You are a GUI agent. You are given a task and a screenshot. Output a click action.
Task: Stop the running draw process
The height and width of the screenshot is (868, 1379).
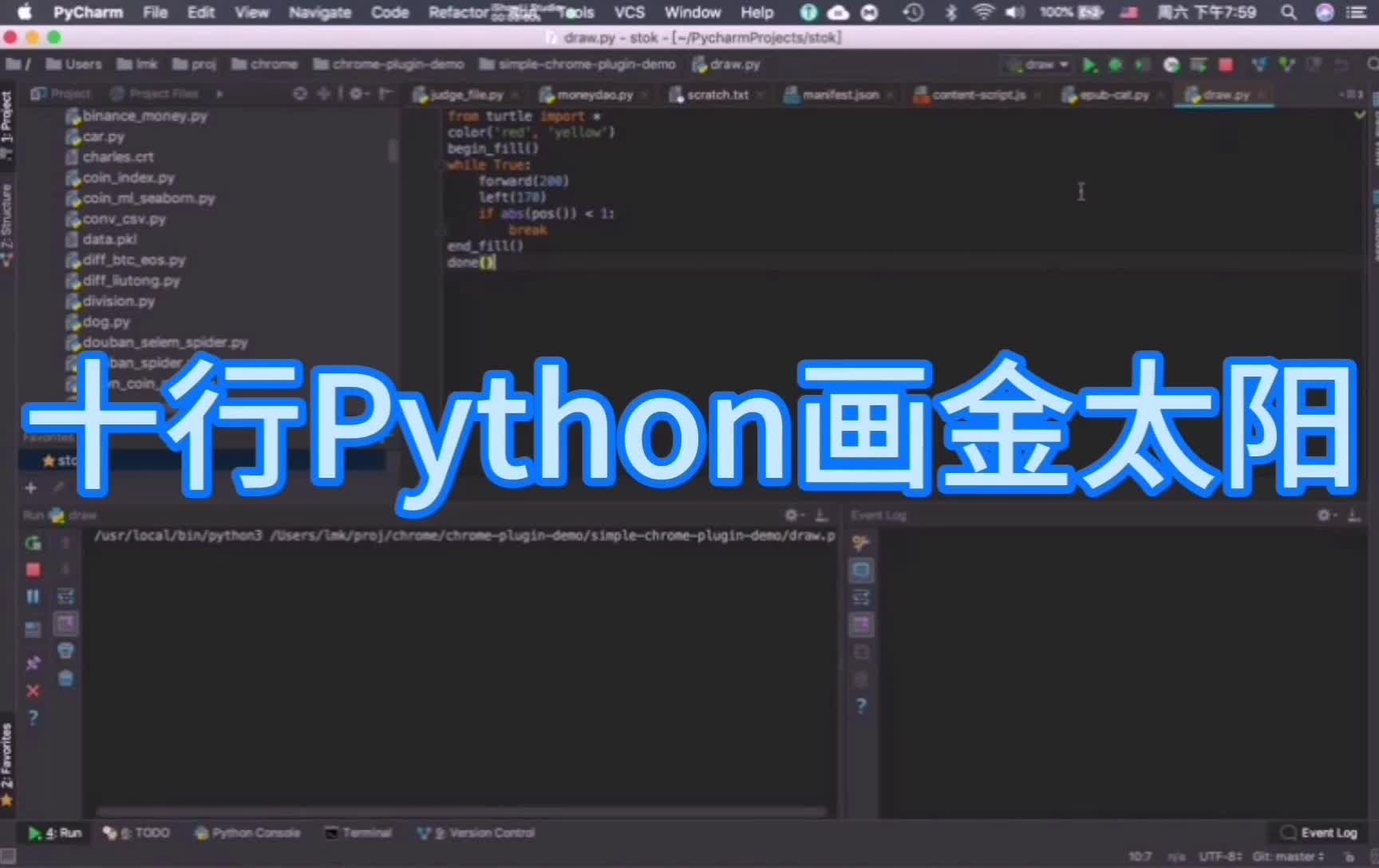pos(33,570)
